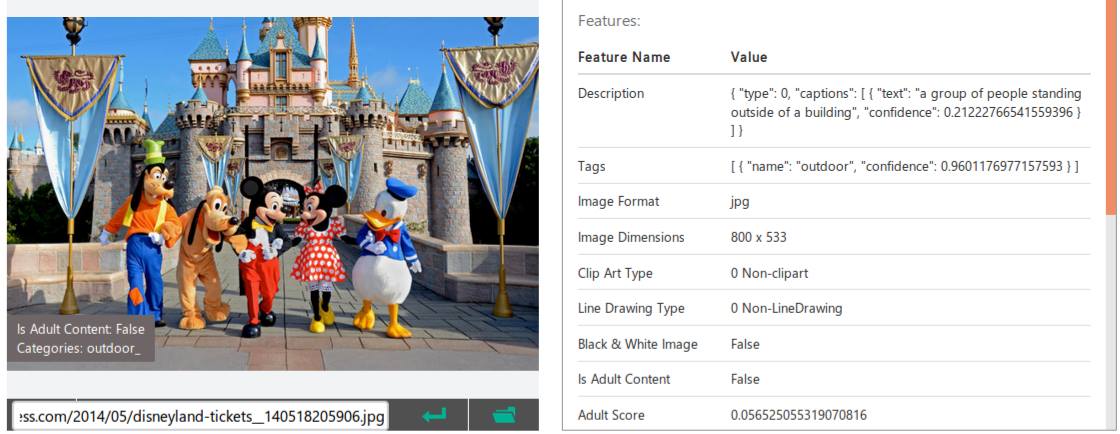Click the "Value" column header
Viewport: 1120px width, 434px height.
(749, 57)
